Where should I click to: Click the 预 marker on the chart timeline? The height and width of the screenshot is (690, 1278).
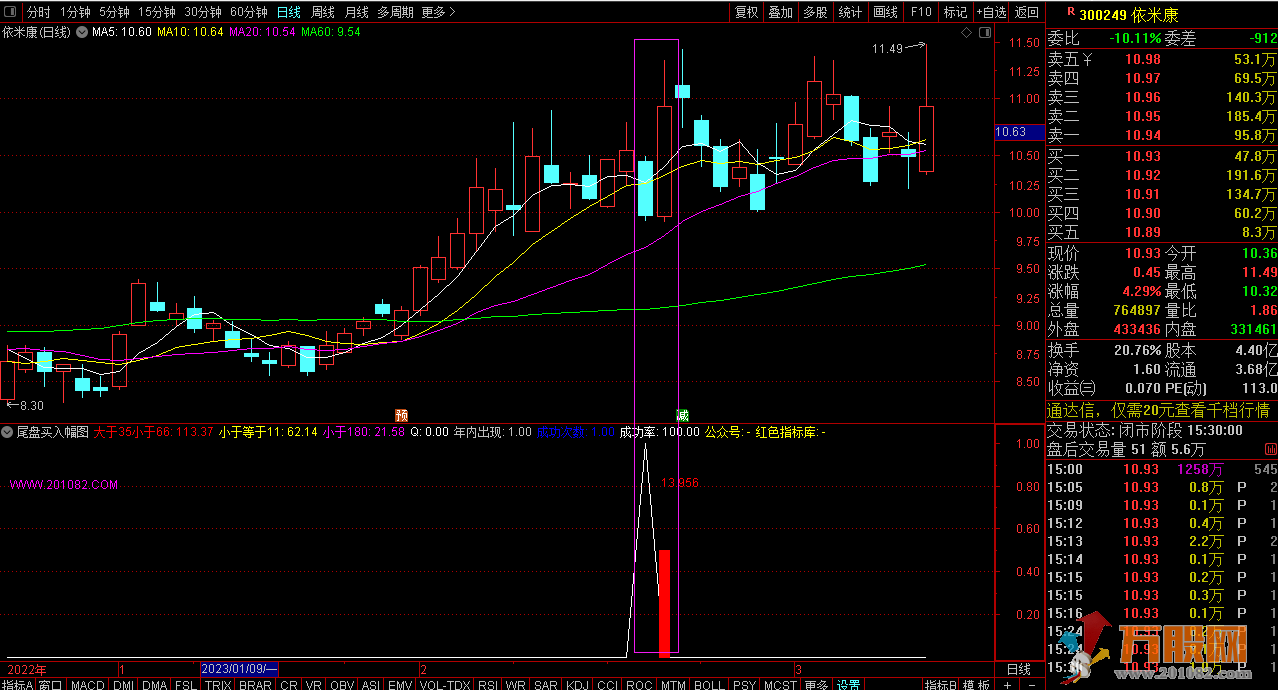pyautogui.click(x=401, y=415)
